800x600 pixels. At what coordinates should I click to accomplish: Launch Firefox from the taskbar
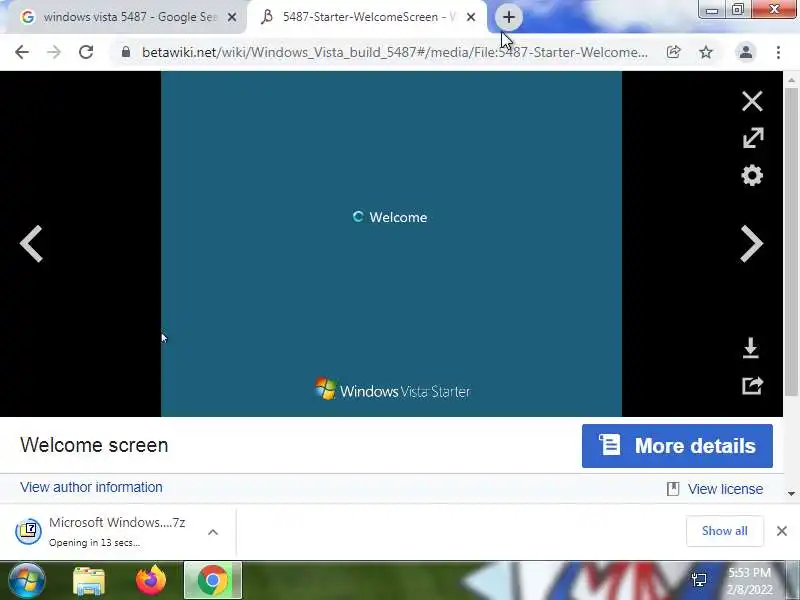(151, 581)
